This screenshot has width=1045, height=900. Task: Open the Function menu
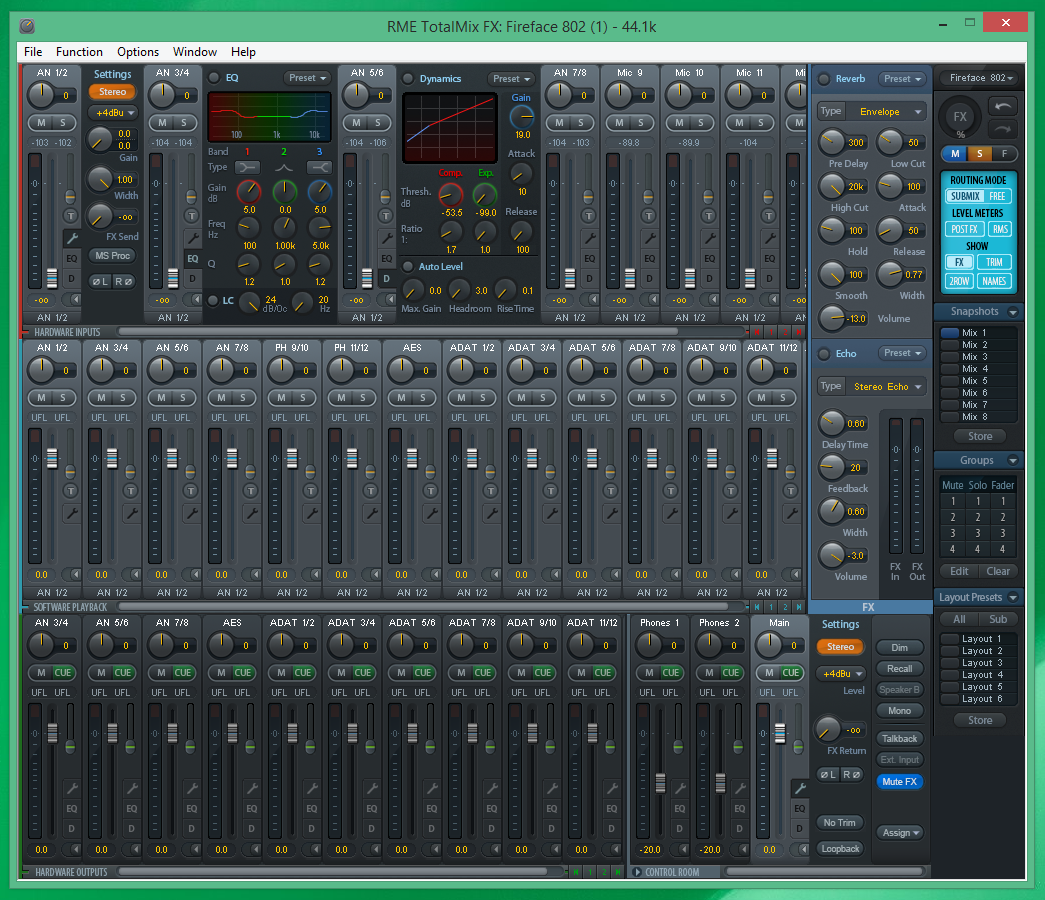[79, 52]
